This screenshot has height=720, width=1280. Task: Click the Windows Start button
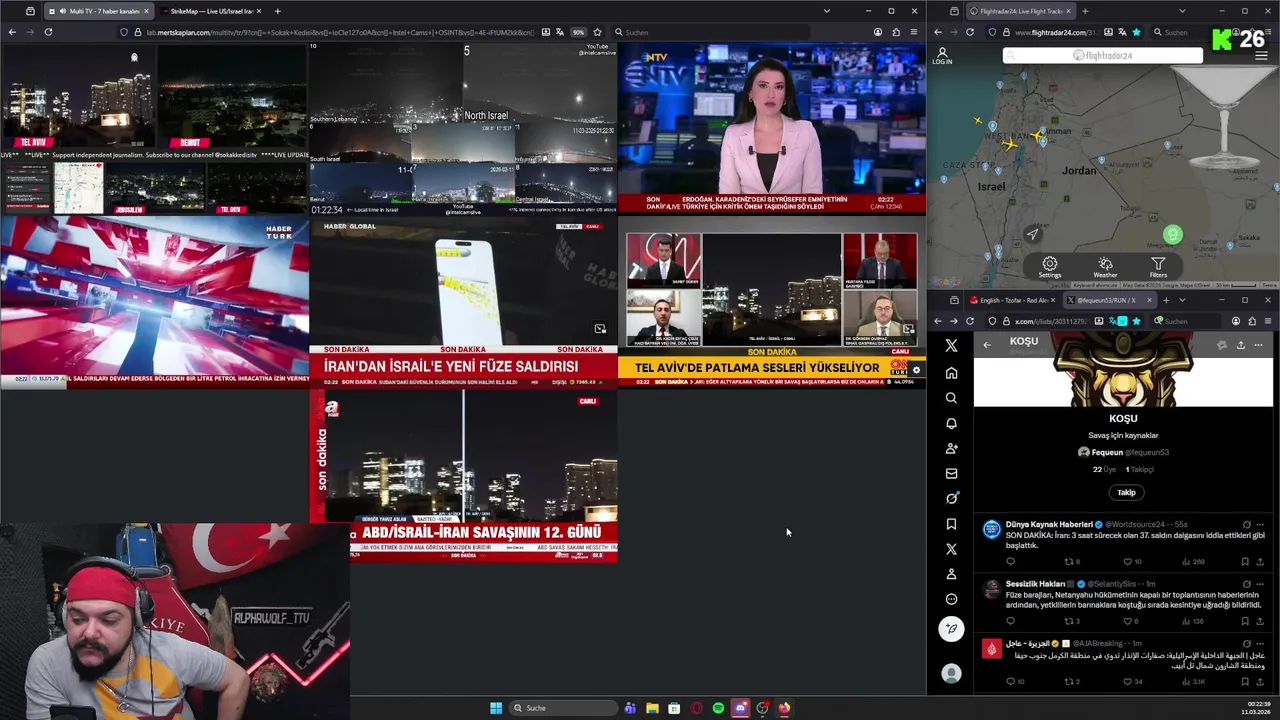pos(496,708)
